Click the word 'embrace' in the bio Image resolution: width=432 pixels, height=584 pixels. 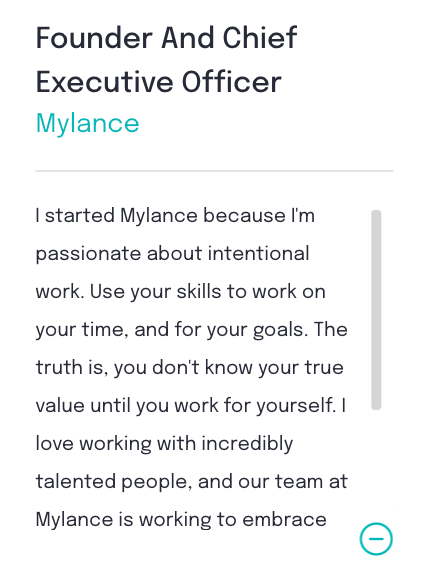tap(285, 519)
